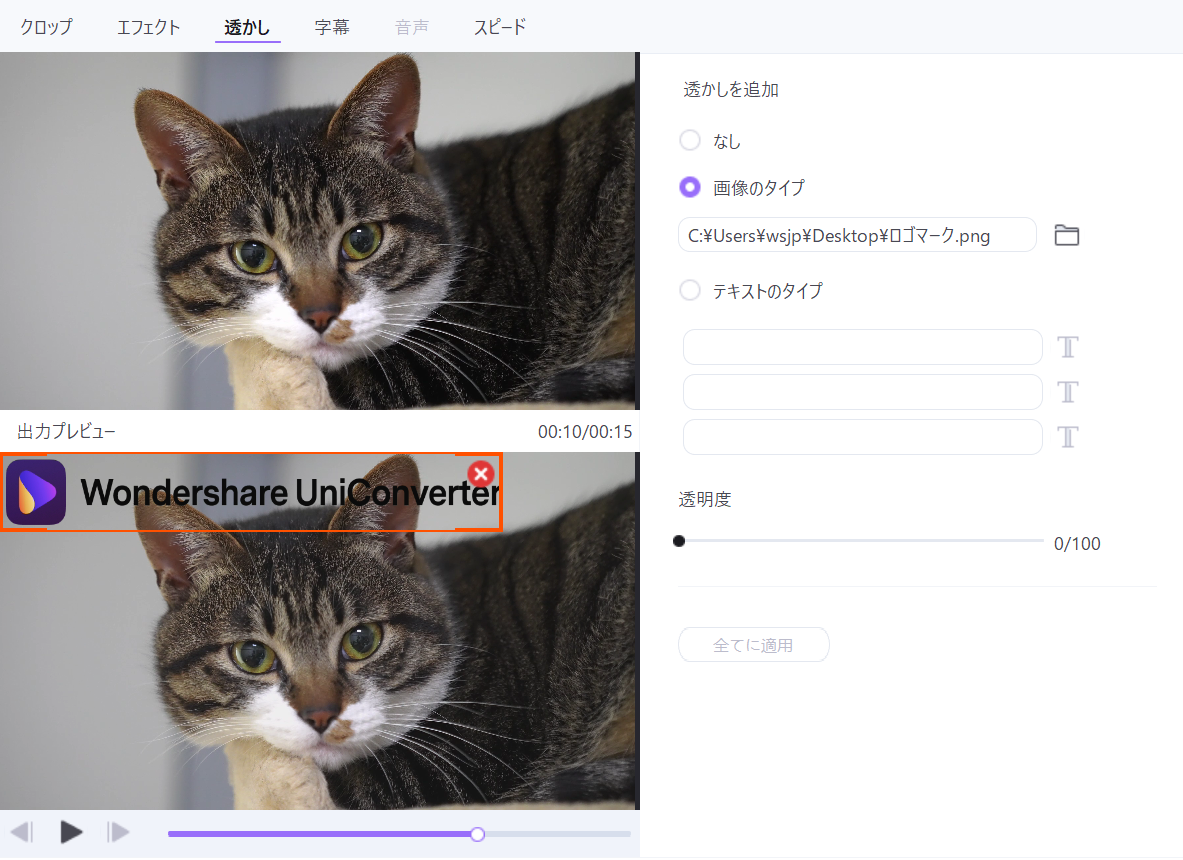Open font settings for first text field

click(x=1068, y=347)
